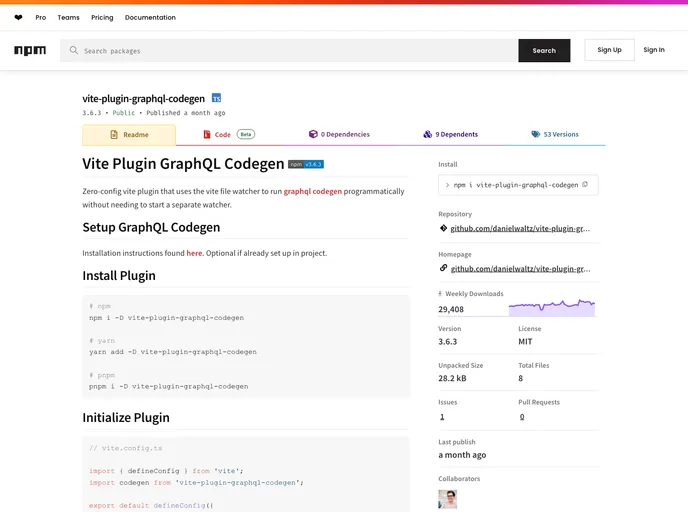Click the 'Vite Plugin GraphQL Codegen' readme title
This screenshot has width=688, height=512.
pos(183,164)
